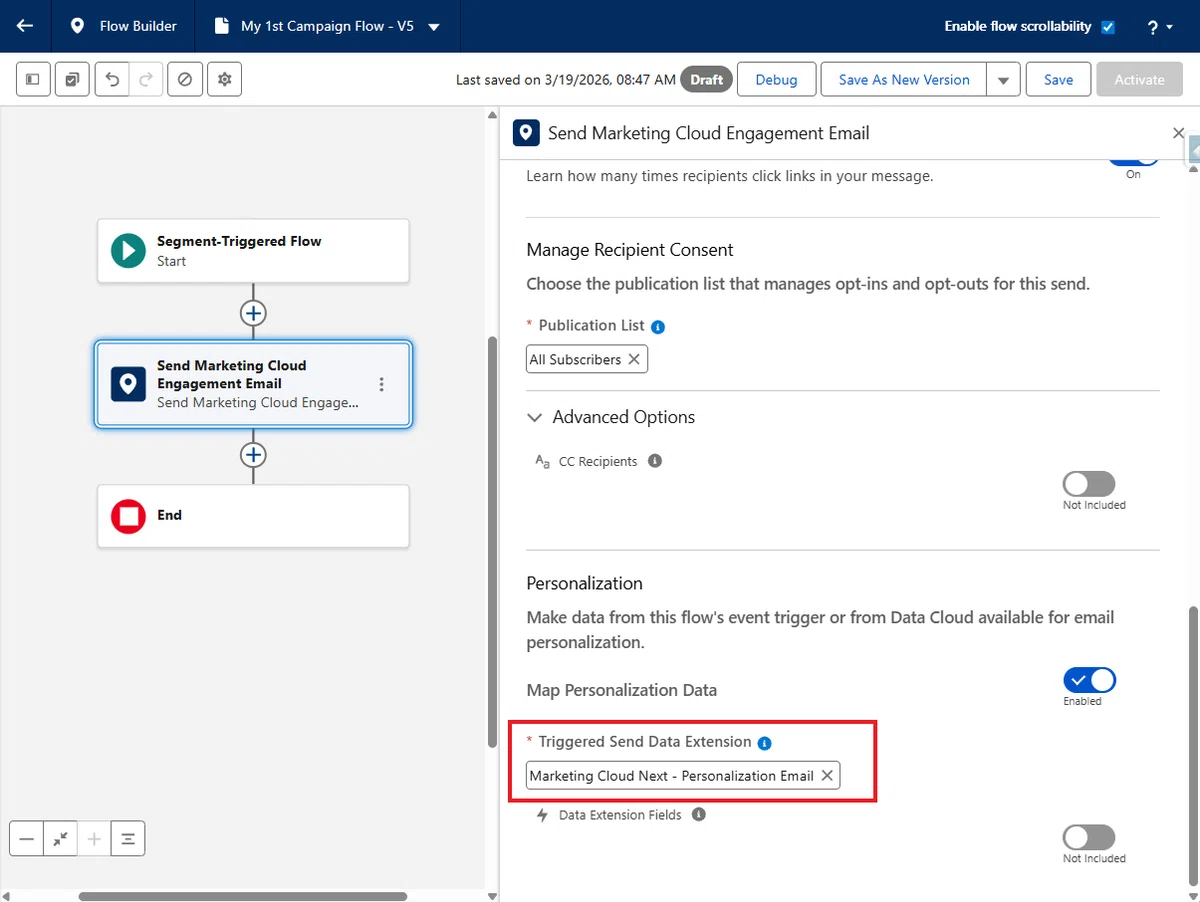The width and height of the screenshot is (1200, 902).
Task: Toggle the toolbox panel icon
Action: 33,80
